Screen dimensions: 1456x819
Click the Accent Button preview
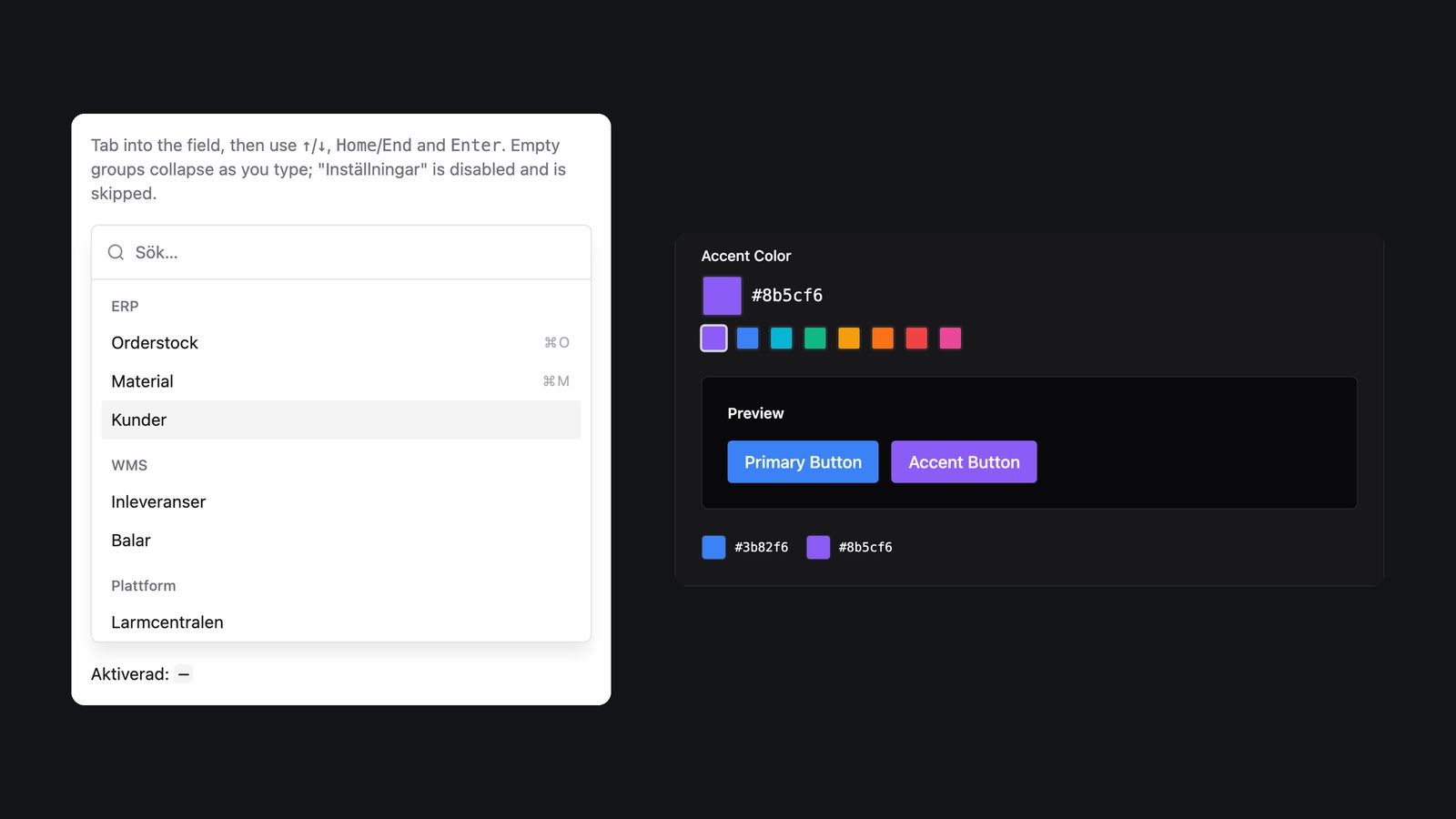(964, 462)
